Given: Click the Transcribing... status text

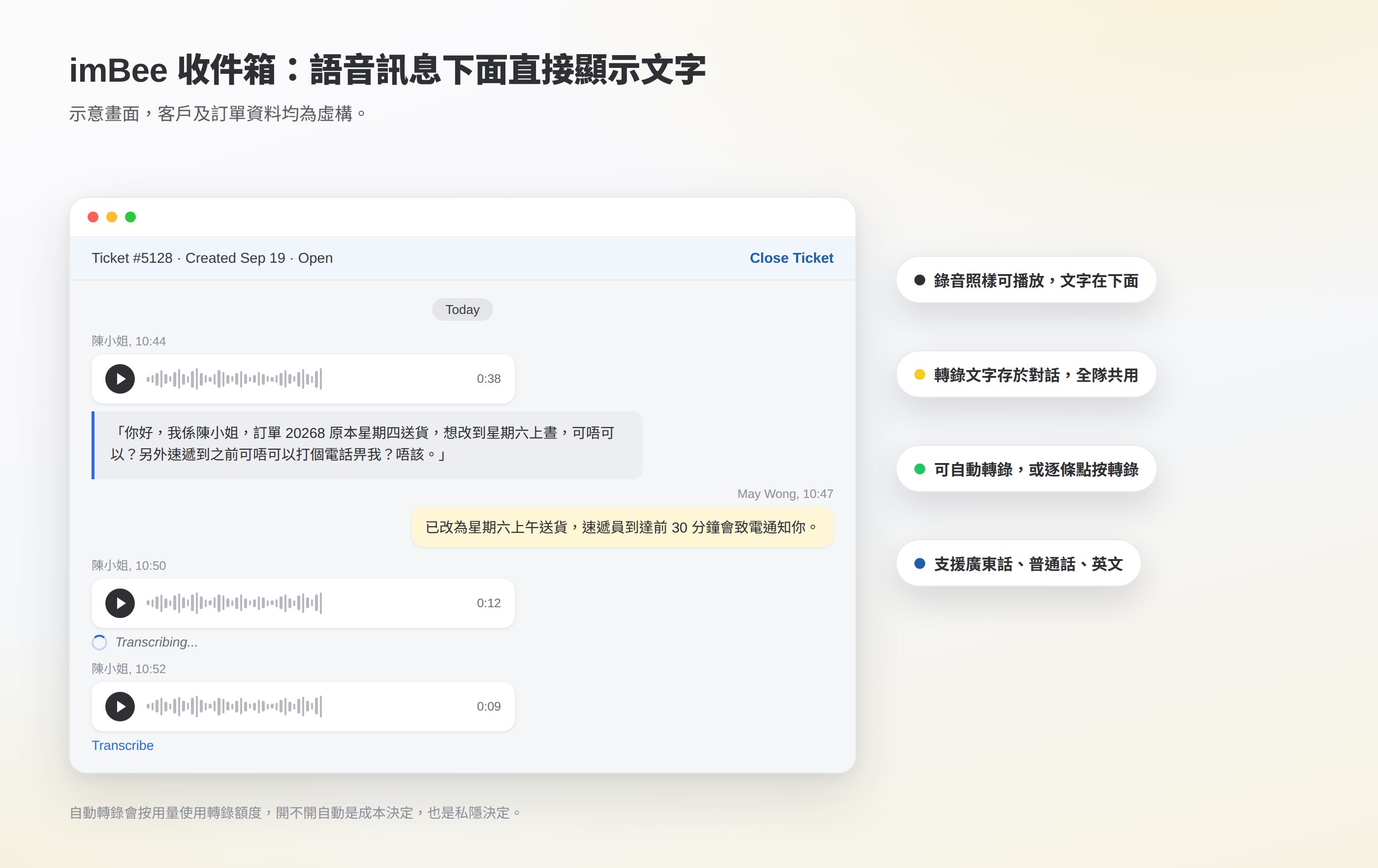Looking at the screenshot, I should click(157, 643).
